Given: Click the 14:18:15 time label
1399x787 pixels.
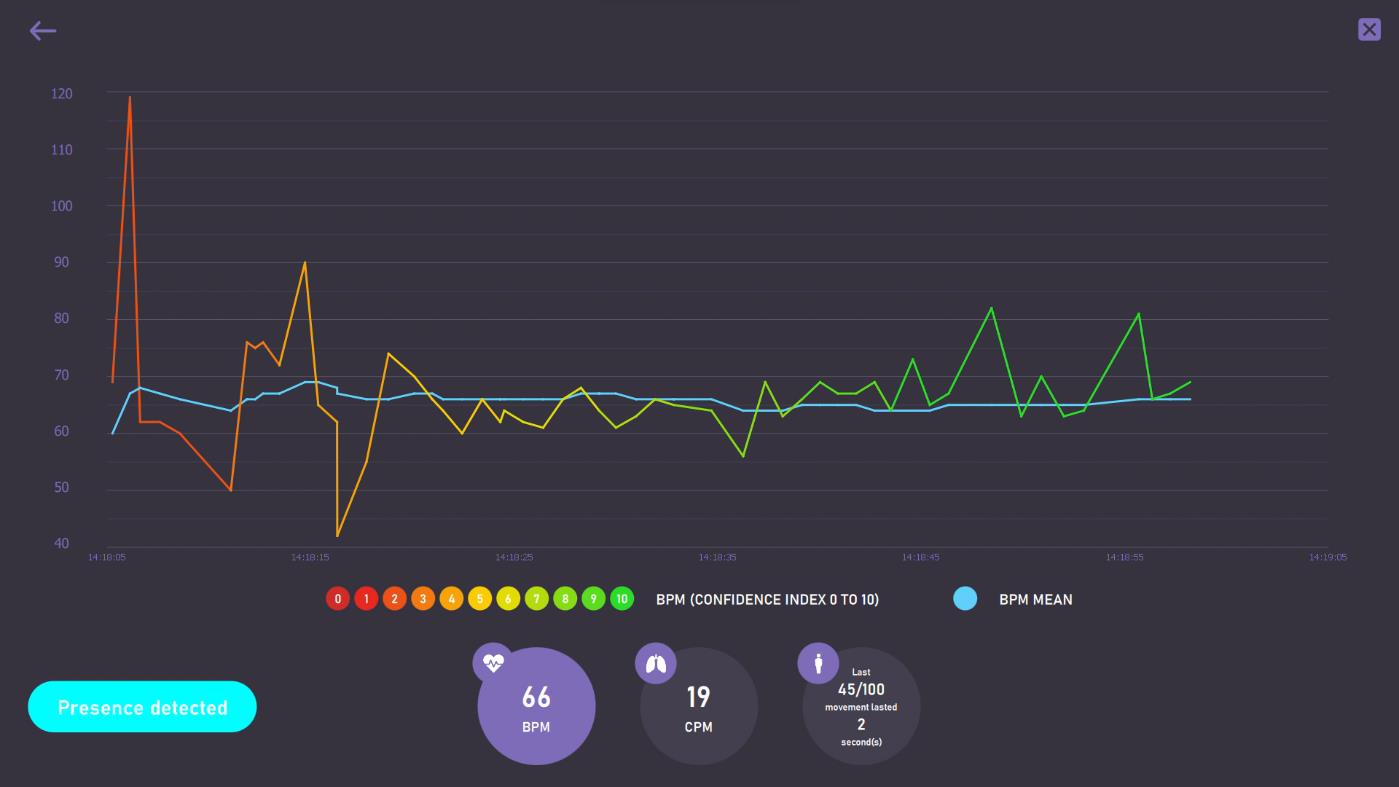Looking at the screenshot, I should 310,557.
